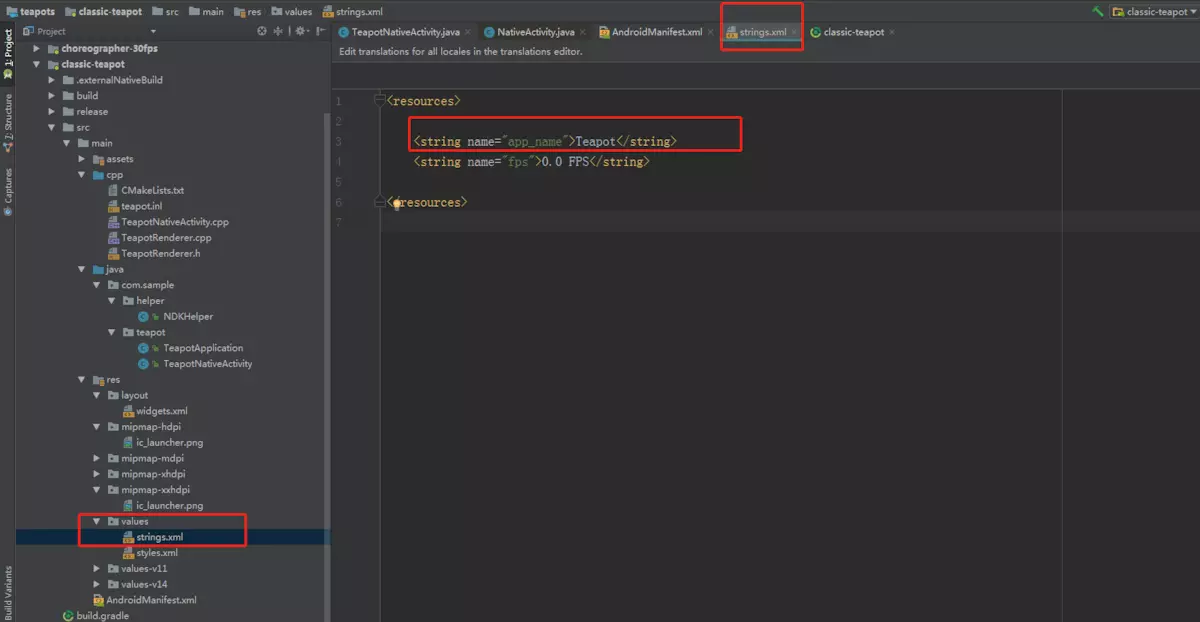This screenshot has height=622, width=1200.
Task: Select TeapotRenderer.h in the tree
Action: 154,254
